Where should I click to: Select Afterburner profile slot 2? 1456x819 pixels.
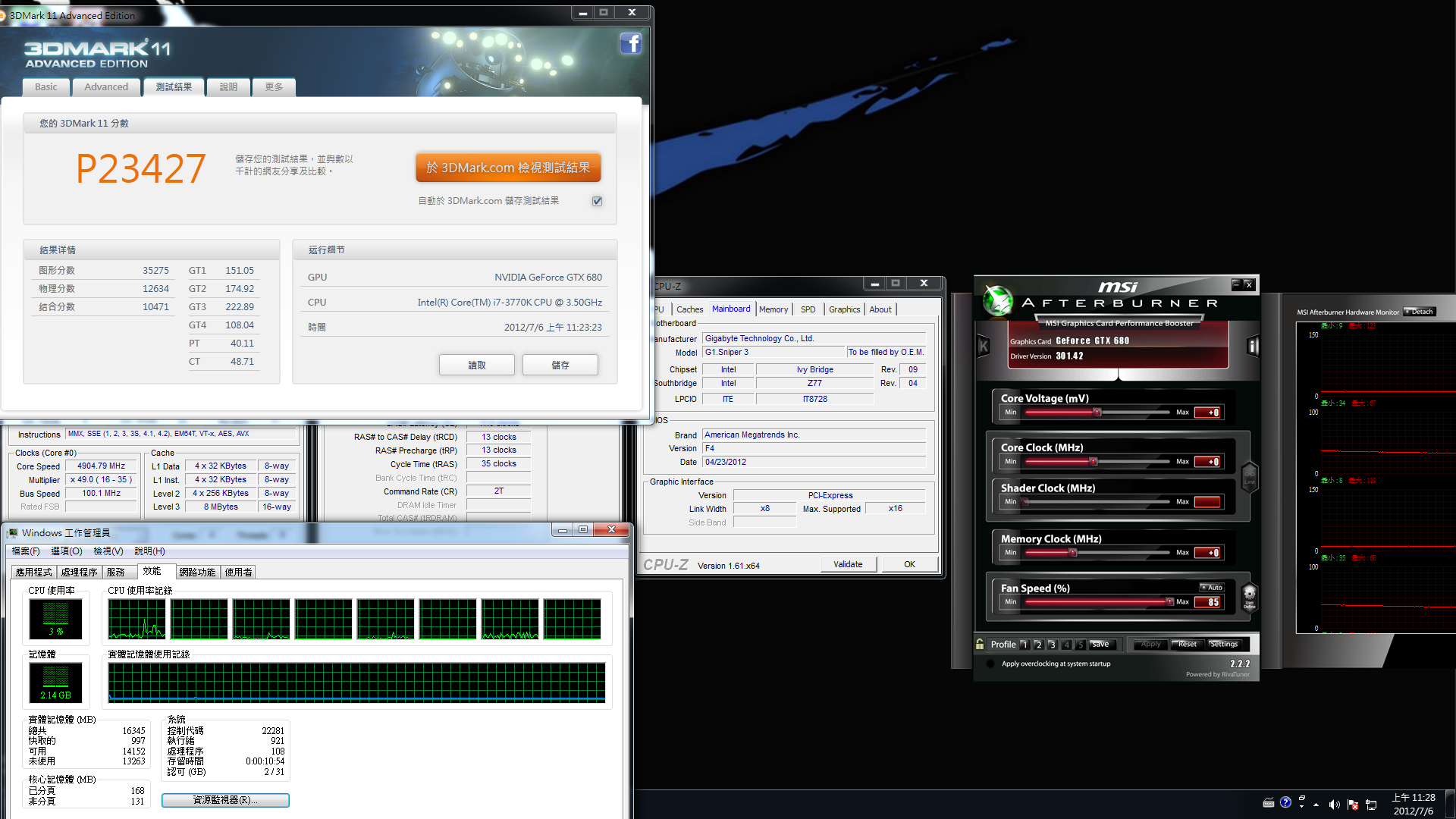(x=1038, y=645)
